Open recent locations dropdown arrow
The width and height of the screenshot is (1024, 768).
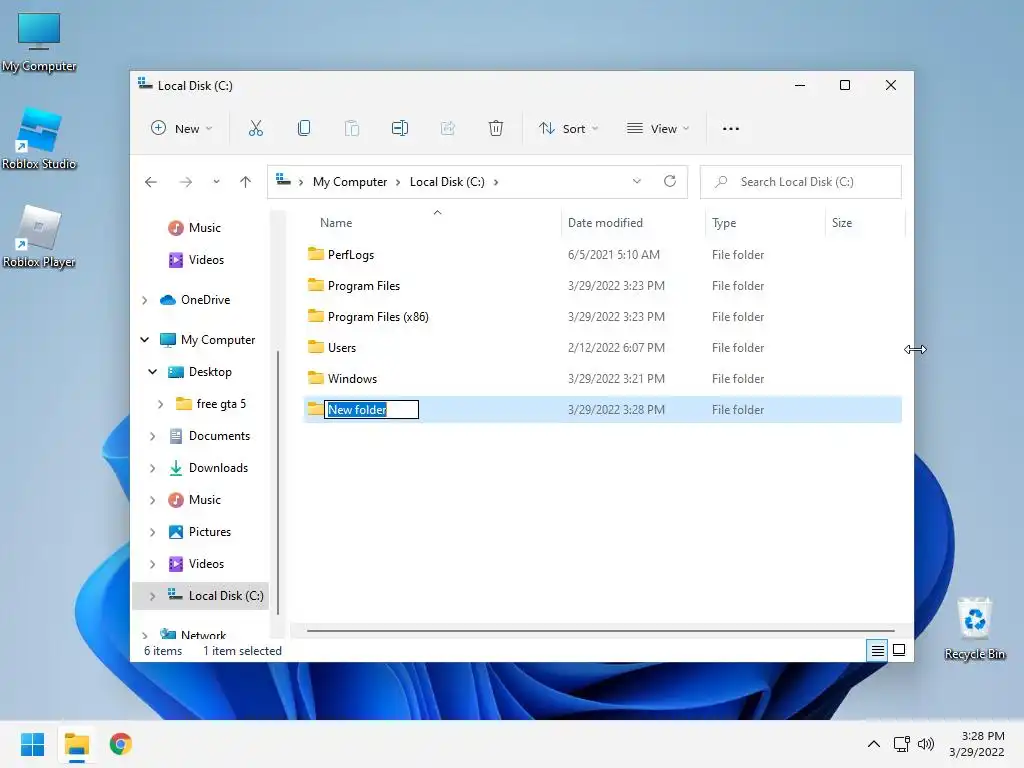click(x=216, y=182)
